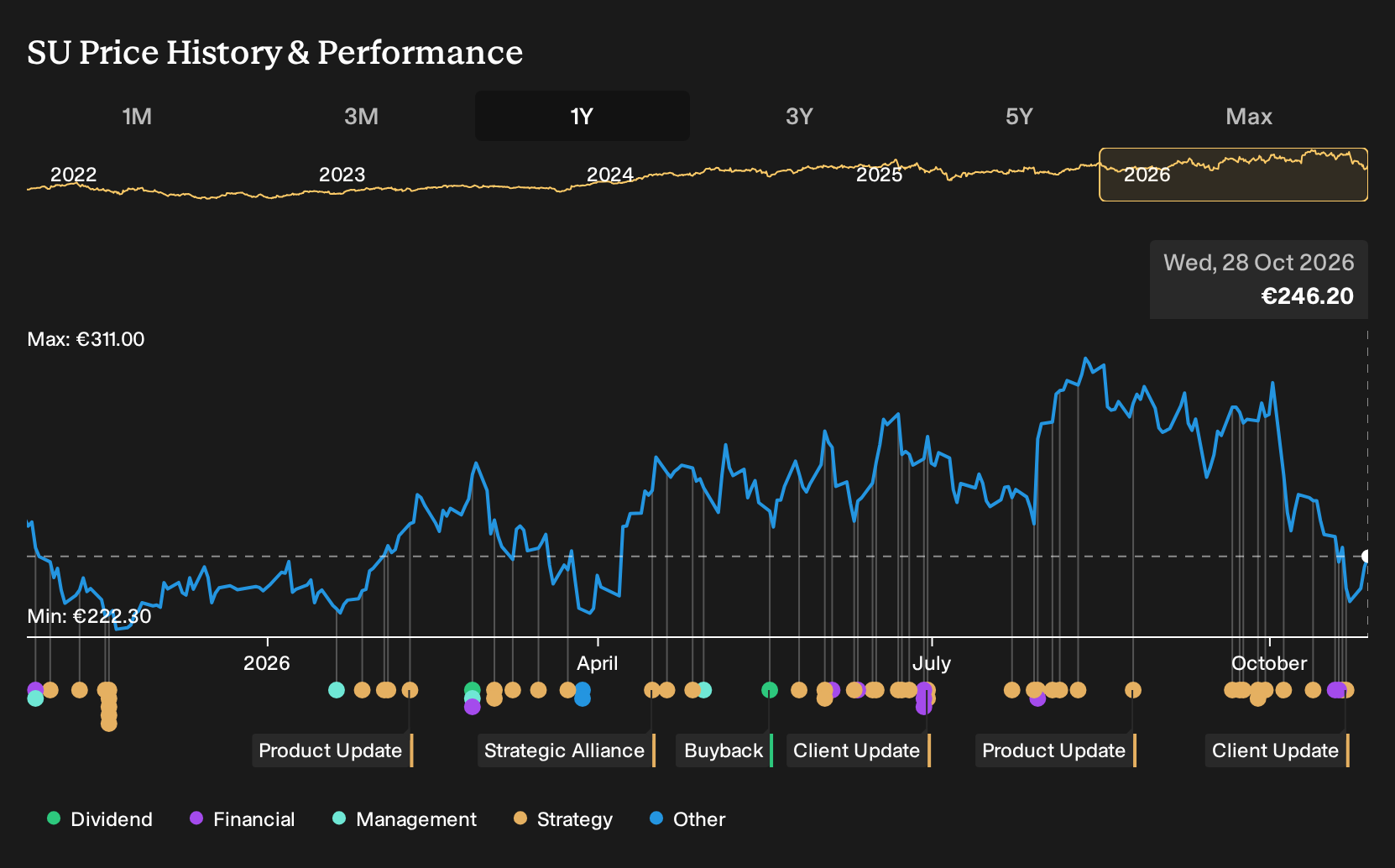Open the Client Update label beside Buyback
Image resolution: width=1395 pixels, height=868 pixels.
(859, 750)
